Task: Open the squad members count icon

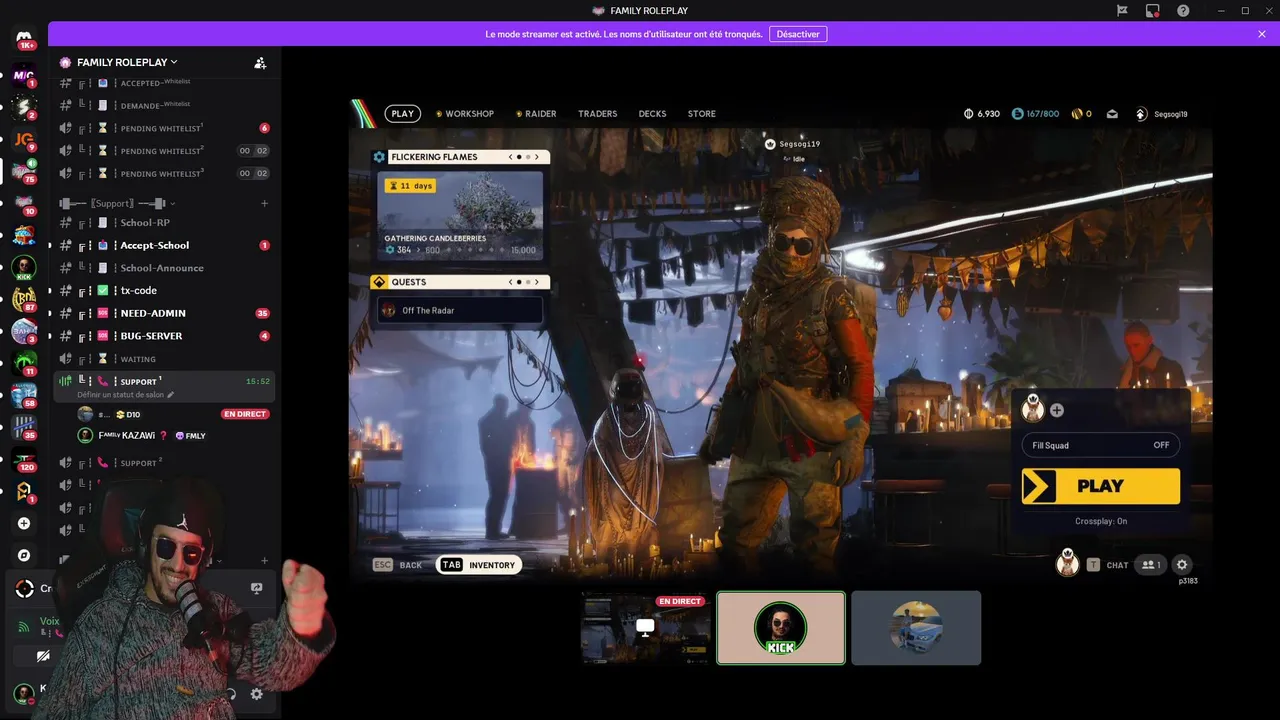Action: click(x=1150, y=565)
